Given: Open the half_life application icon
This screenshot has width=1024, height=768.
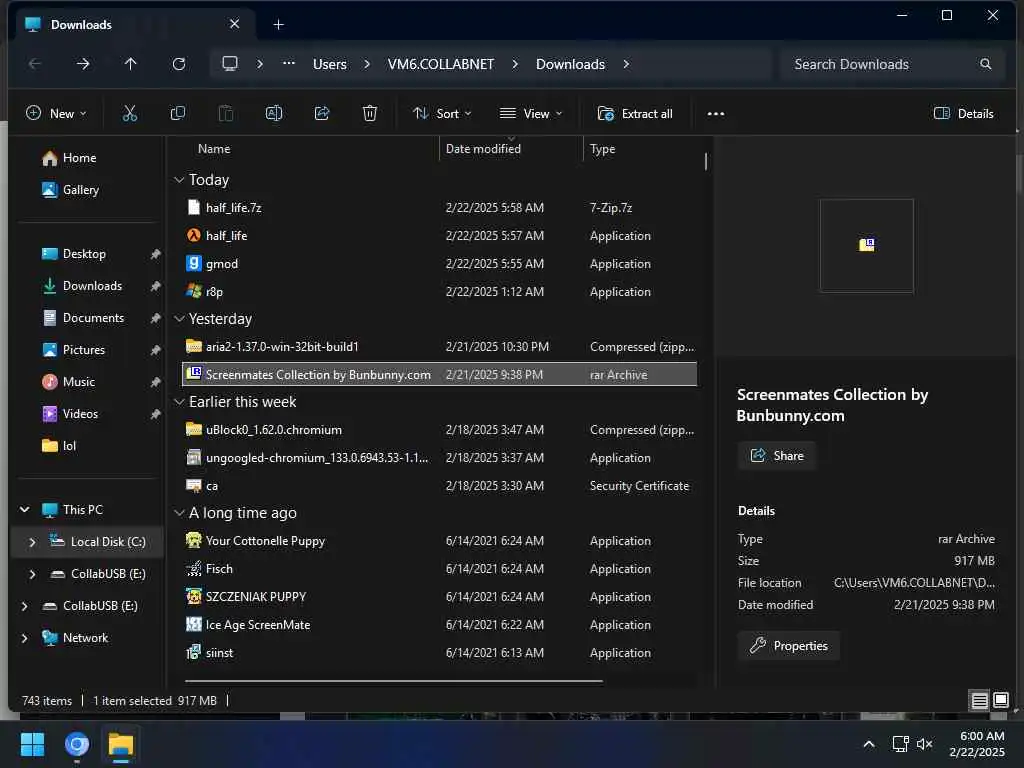Looking at the screenshot, I should [x=193, y=236].
